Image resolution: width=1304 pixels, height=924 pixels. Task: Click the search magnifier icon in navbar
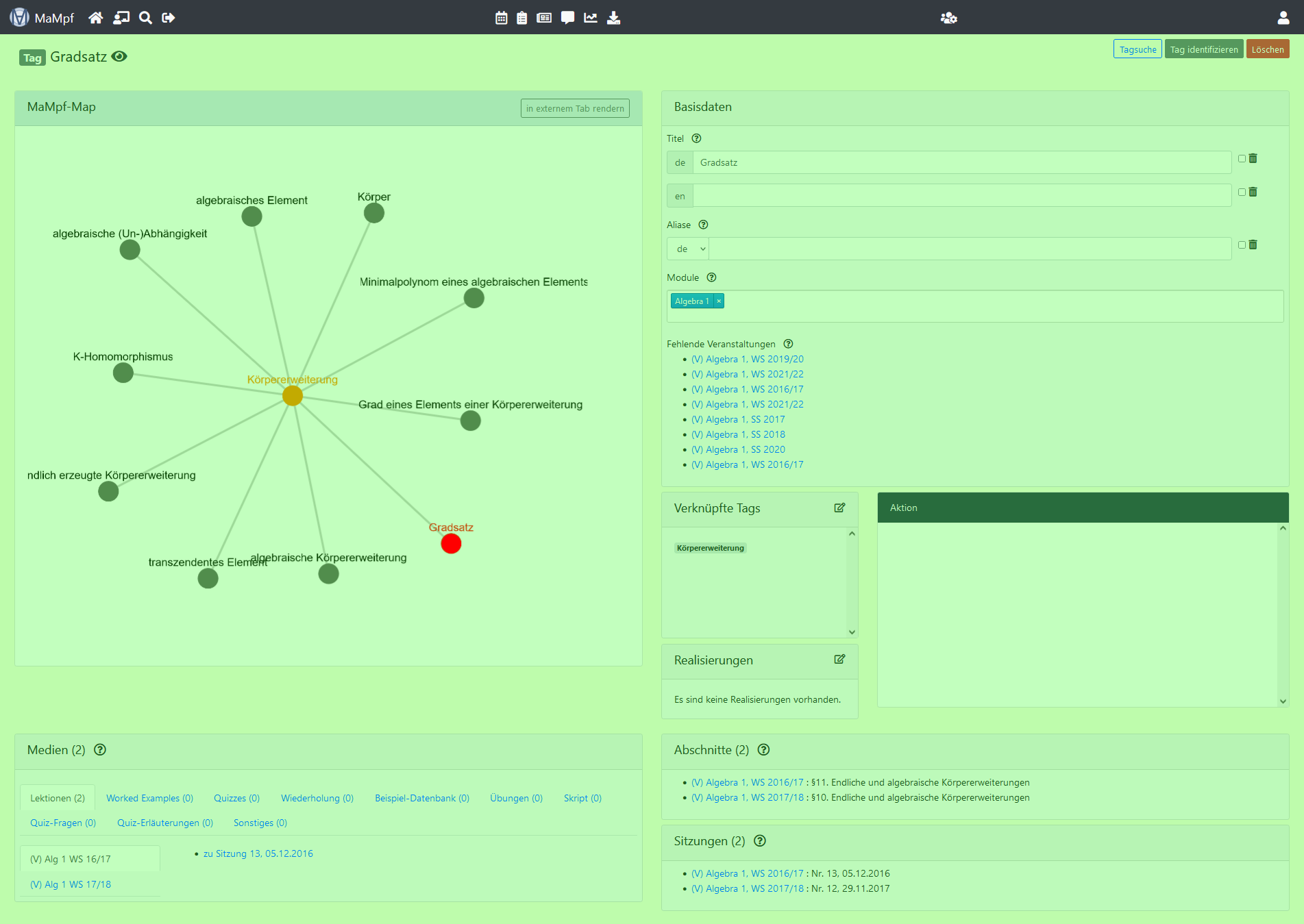tap(145, 18)
